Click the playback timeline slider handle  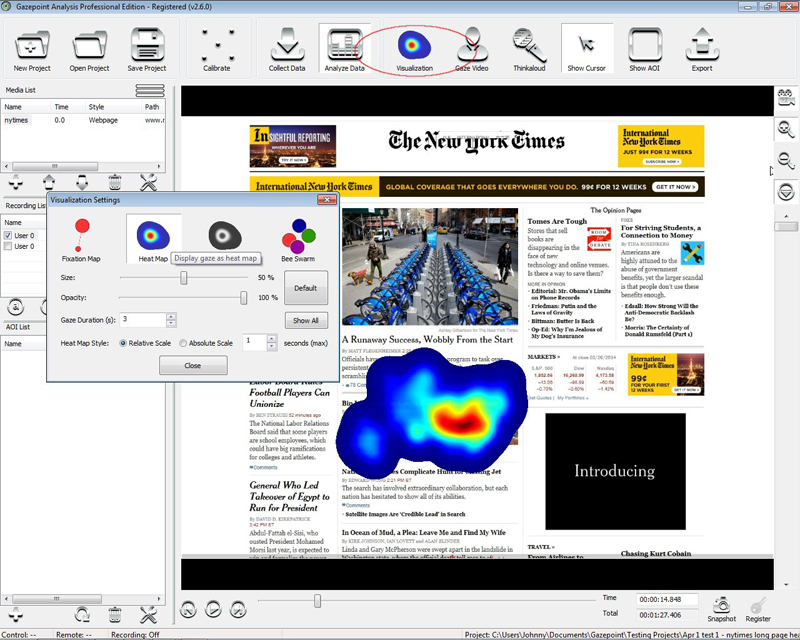pyautogui.click(x=317, y=601)
